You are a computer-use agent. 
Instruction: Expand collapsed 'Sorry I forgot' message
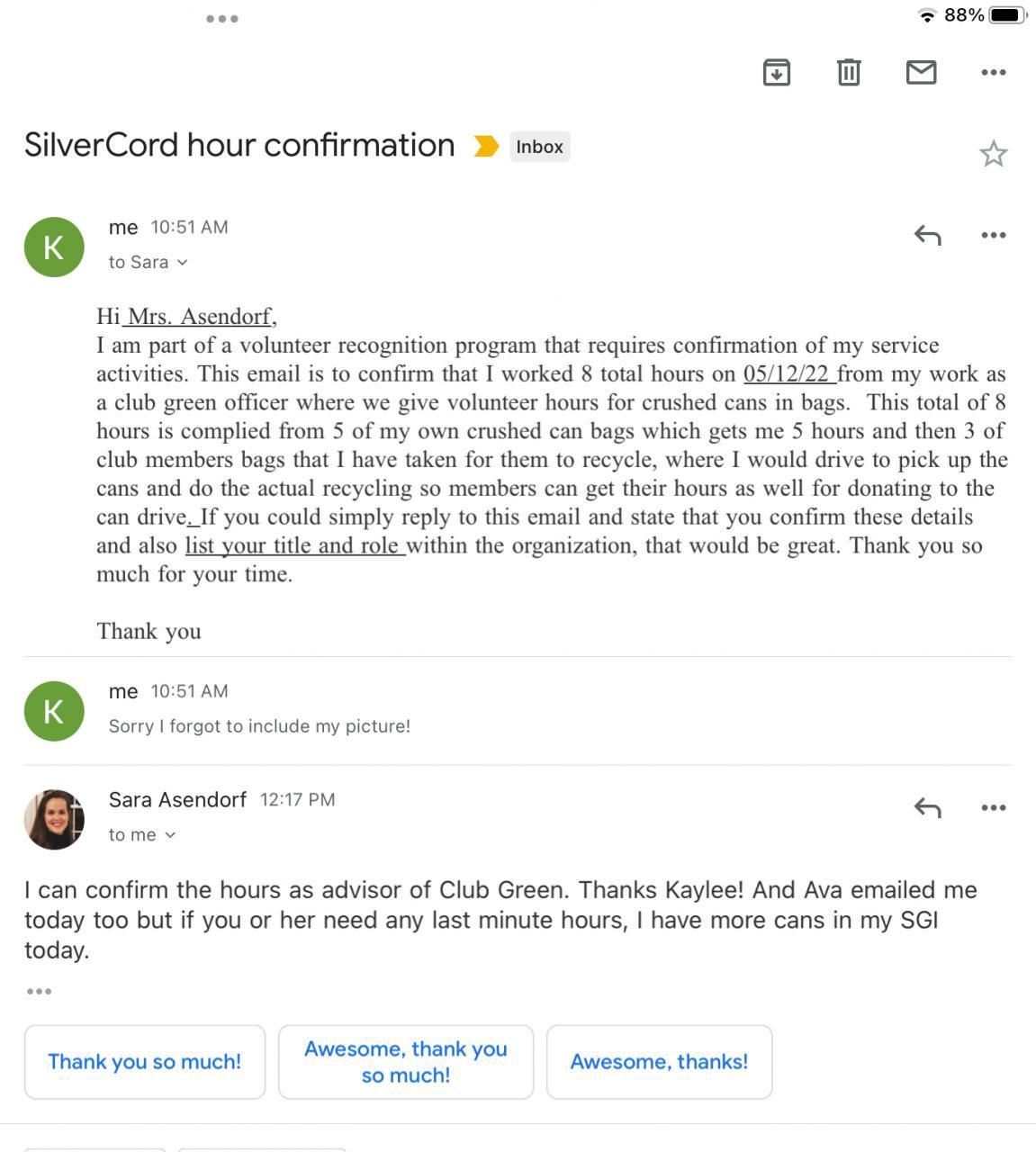[259, 725]
